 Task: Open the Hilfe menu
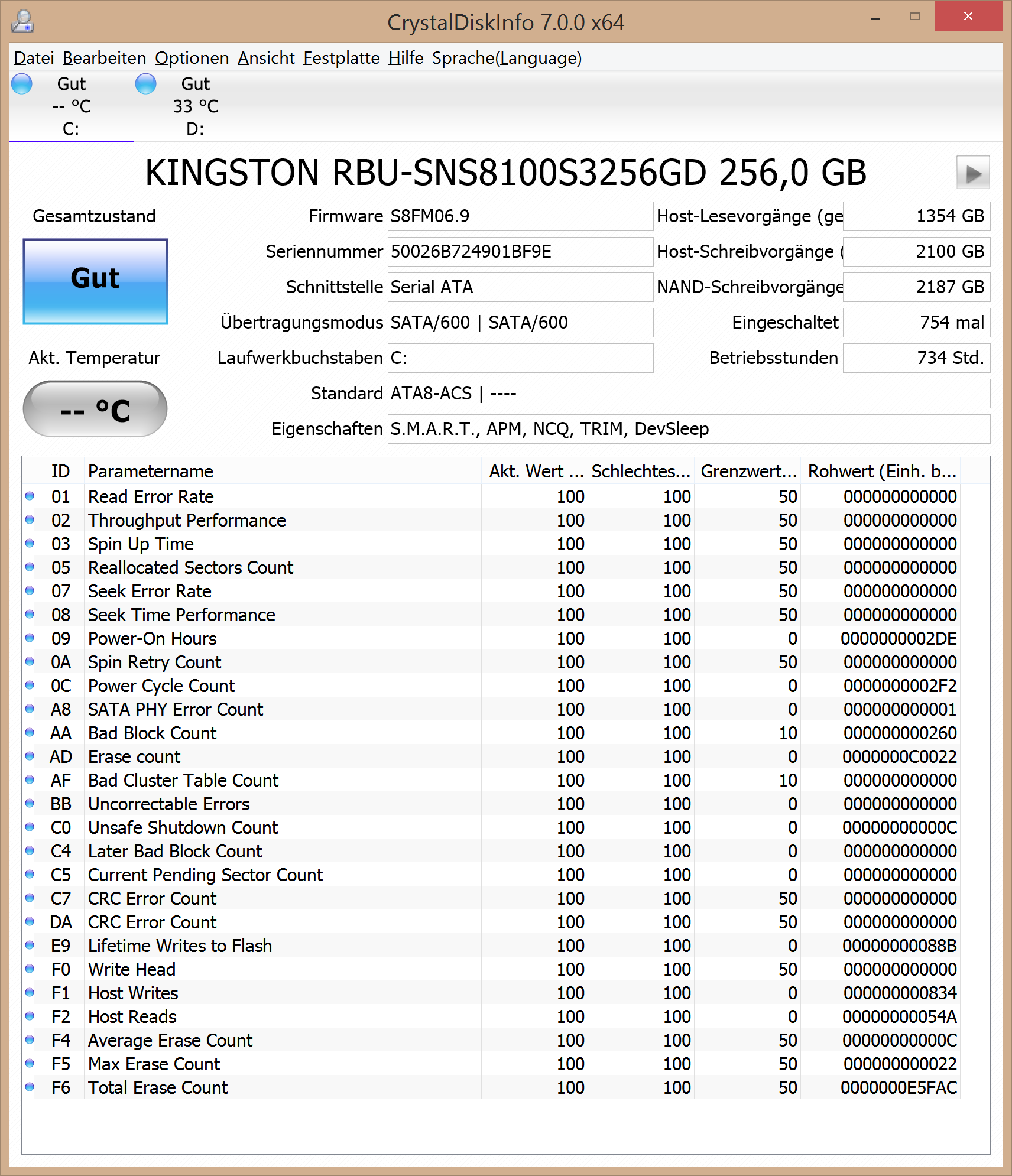[406, 58]
